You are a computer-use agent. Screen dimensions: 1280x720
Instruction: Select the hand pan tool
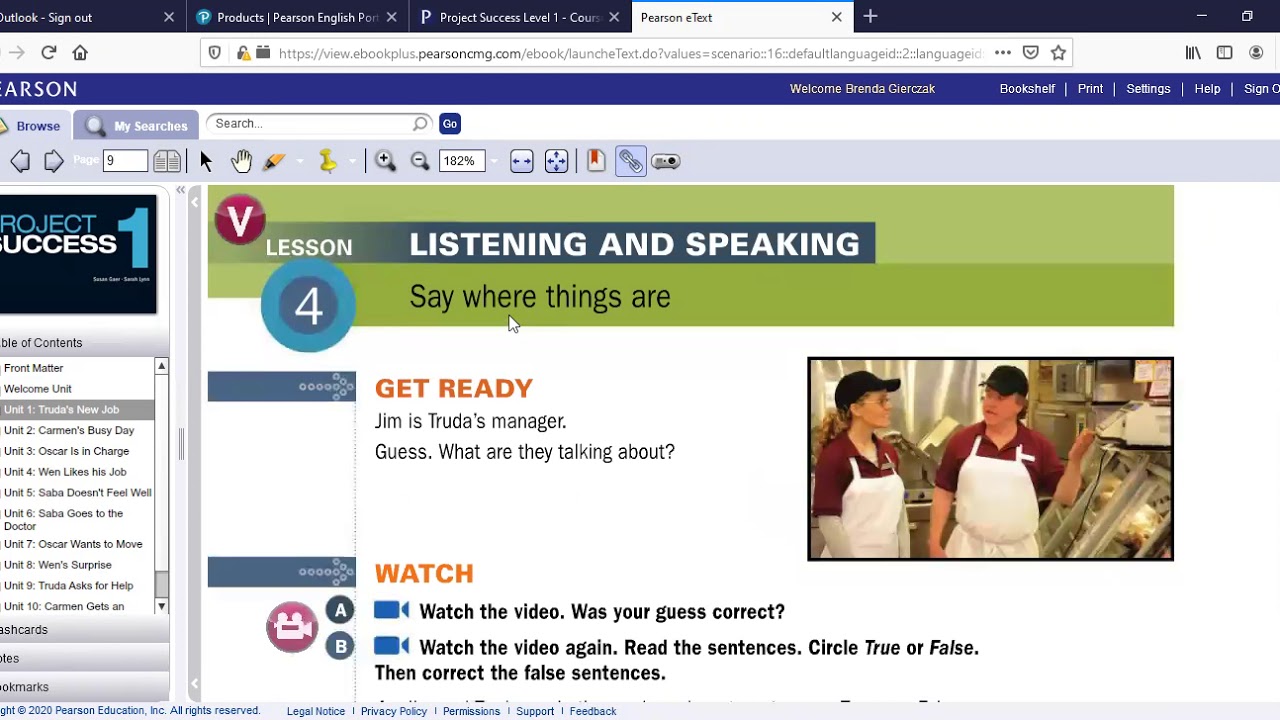pyautogui.click(x=241, y=161)
